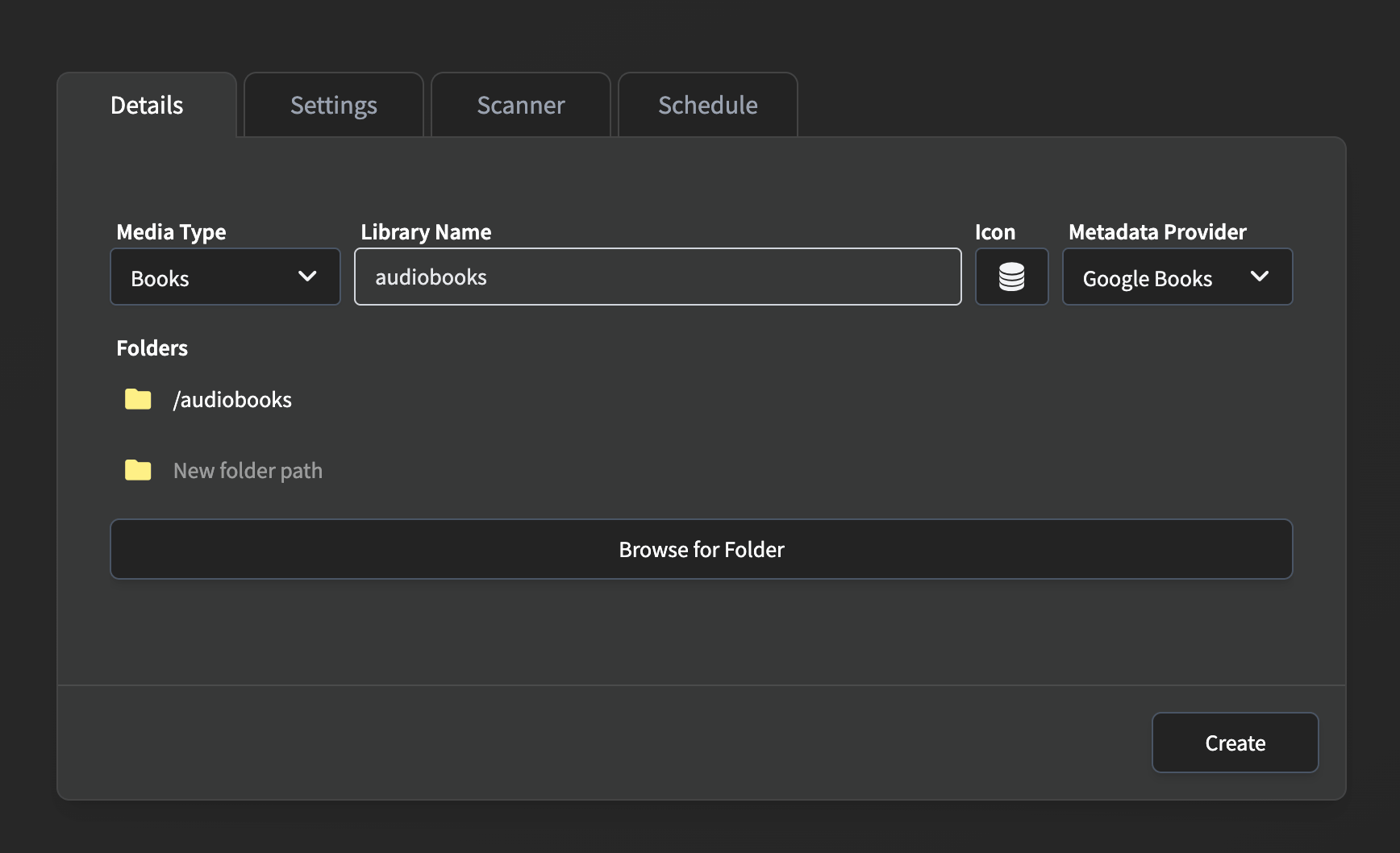Expand the Media Type chevron arrow
This screenshot has height=853, width=1400.
307,277
